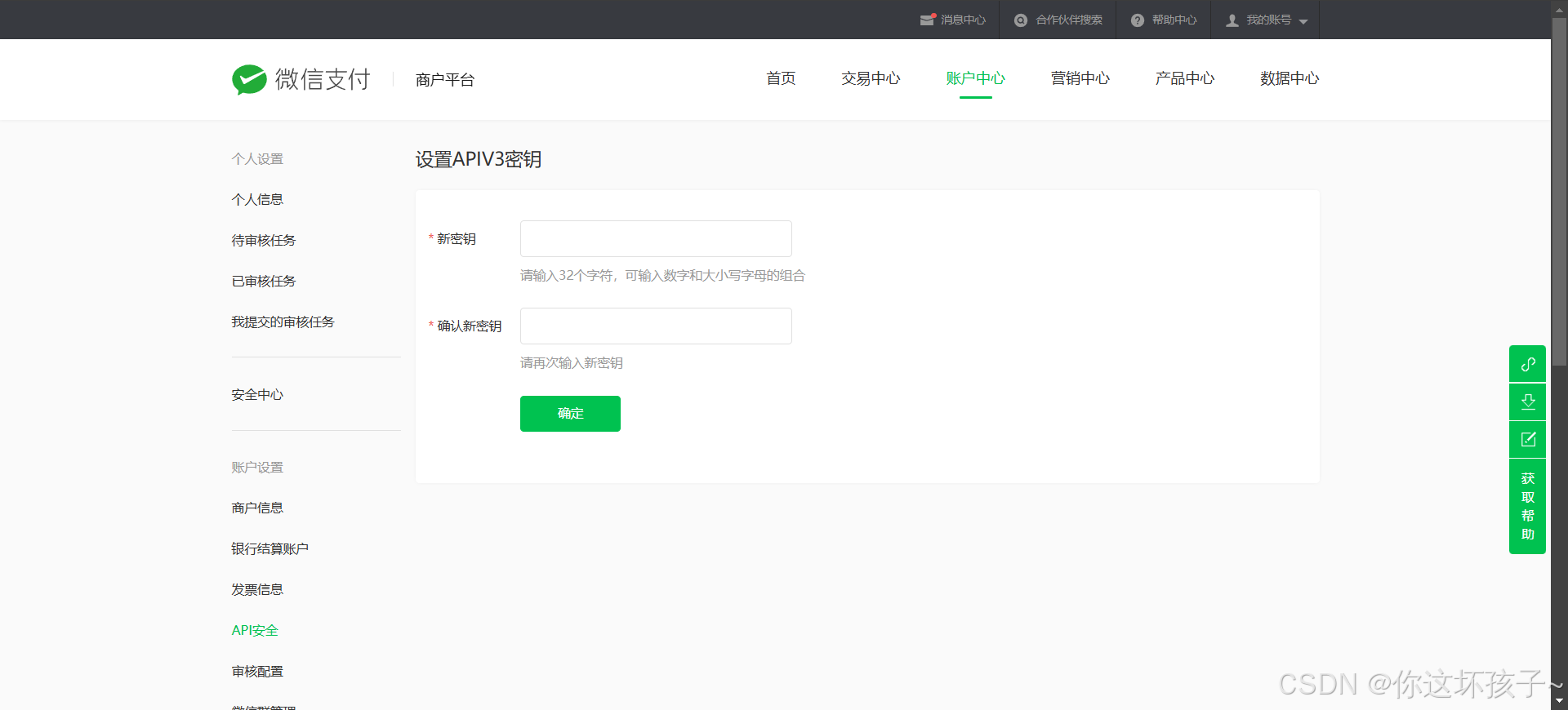The width and height of the screenshot is (1568, 710).
Task: Click the 个人设置 sidebar section header
Action: coord(257,158)
